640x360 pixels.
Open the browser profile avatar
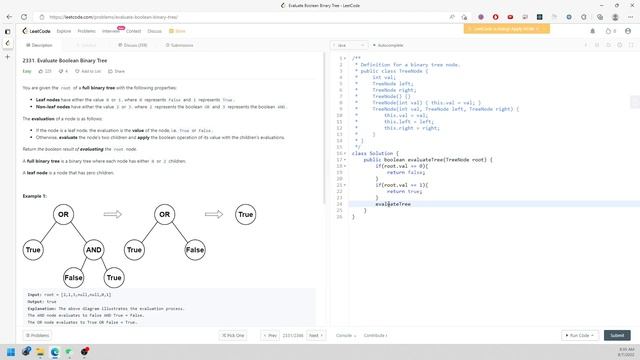615,17
